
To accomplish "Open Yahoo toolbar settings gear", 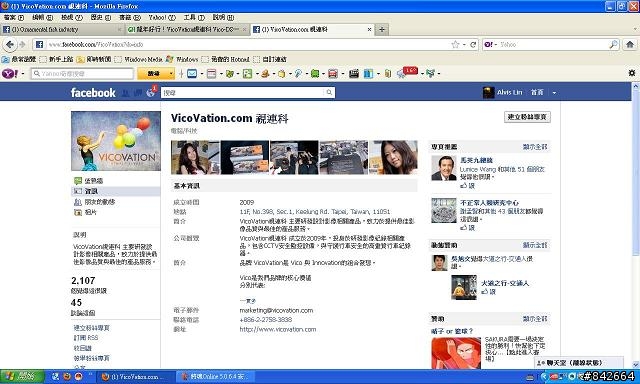I will pyautogui.click(x=631, y=73).
